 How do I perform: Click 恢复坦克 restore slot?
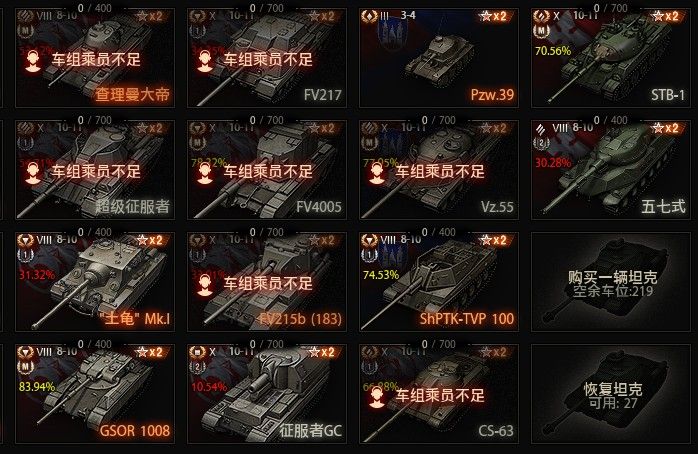[x=610, y=394]
